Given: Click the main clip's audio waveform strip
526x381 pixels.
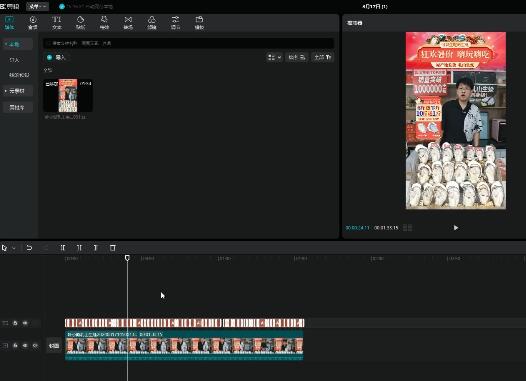Looking at the screenshot, I should [x=184, y=358].
